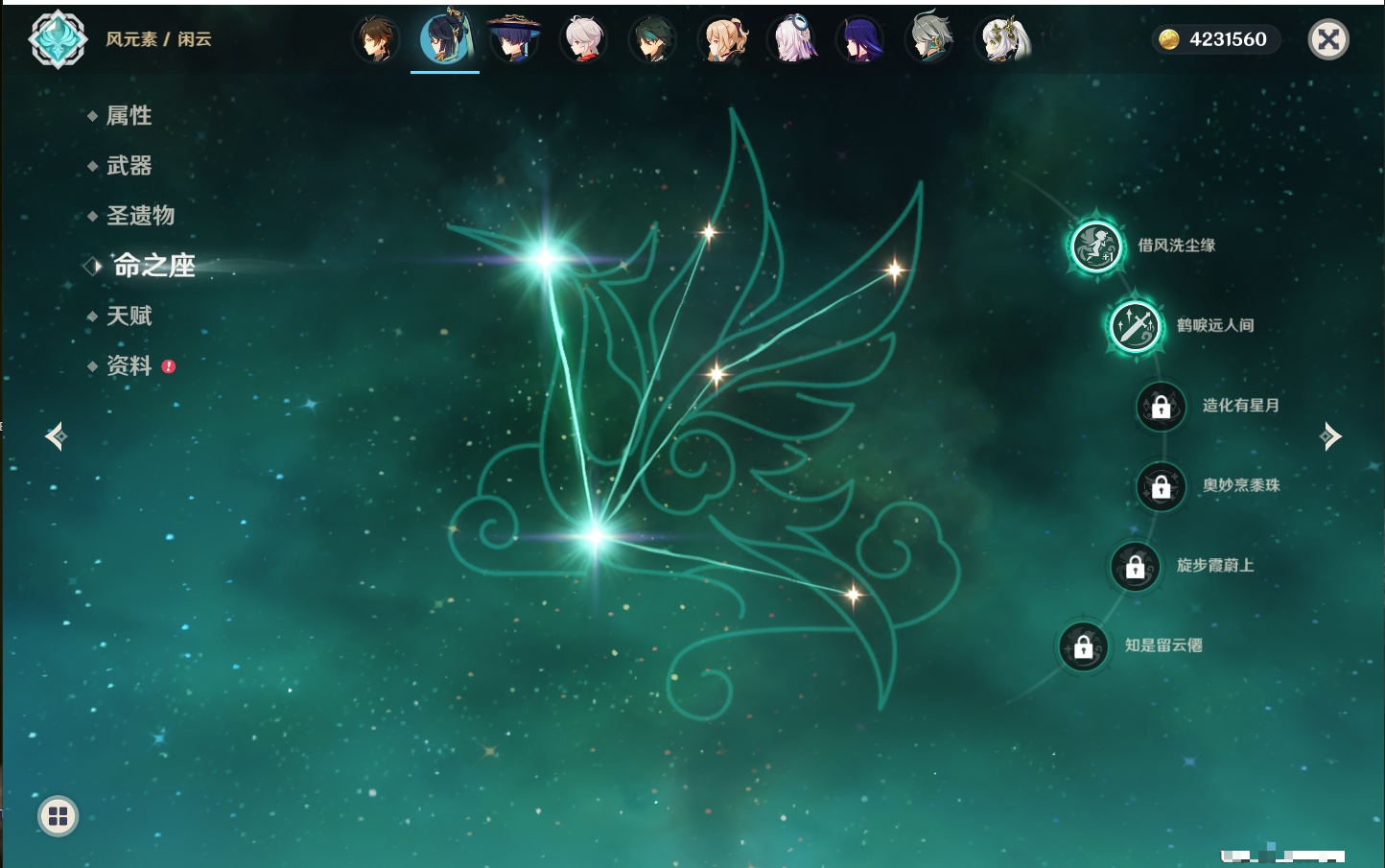Click the small star at the lower right tail
This screenshot has width=1385, height=868.
[x=853, y=595]
